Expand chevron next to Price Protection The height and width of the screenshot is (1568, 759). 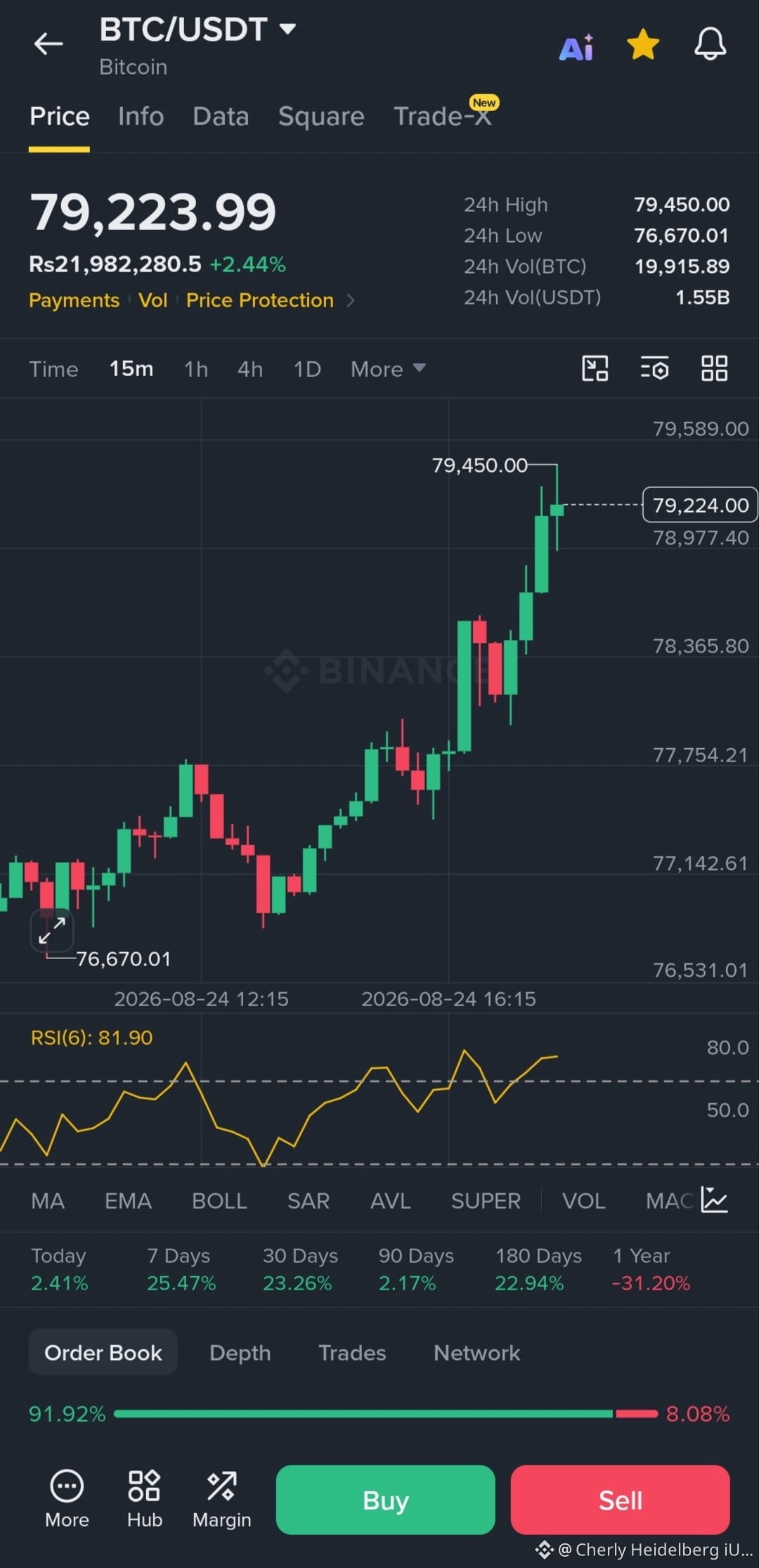point(351,301)
